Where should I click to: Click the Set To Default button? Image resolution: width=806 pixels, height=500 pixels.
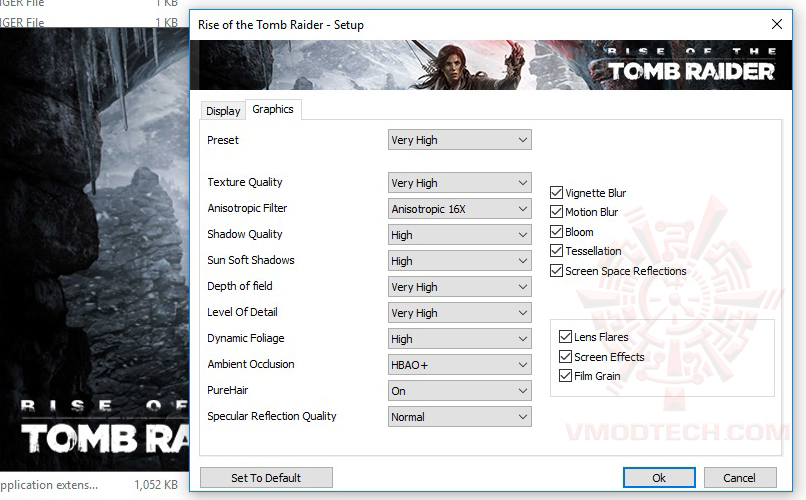(x=266, y=477)
